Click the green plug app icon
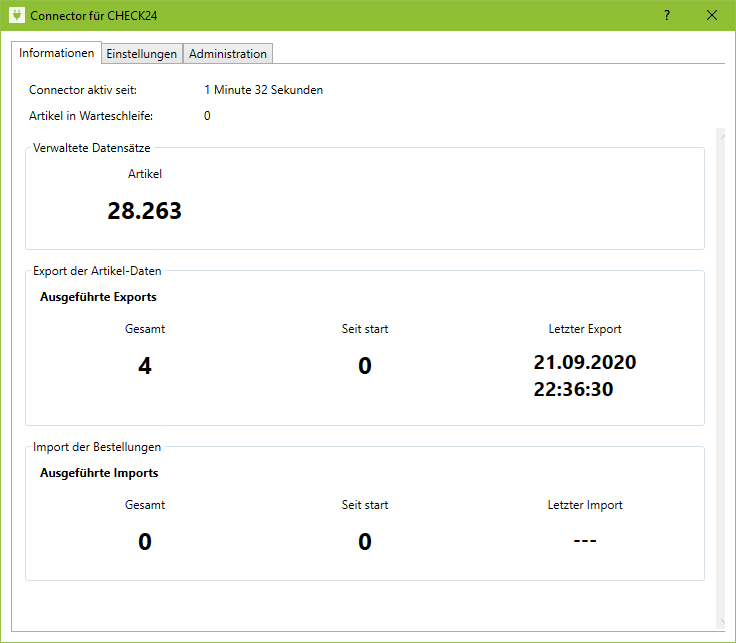The height and width of the screenshot is (643, 736). tap(15, 15)
